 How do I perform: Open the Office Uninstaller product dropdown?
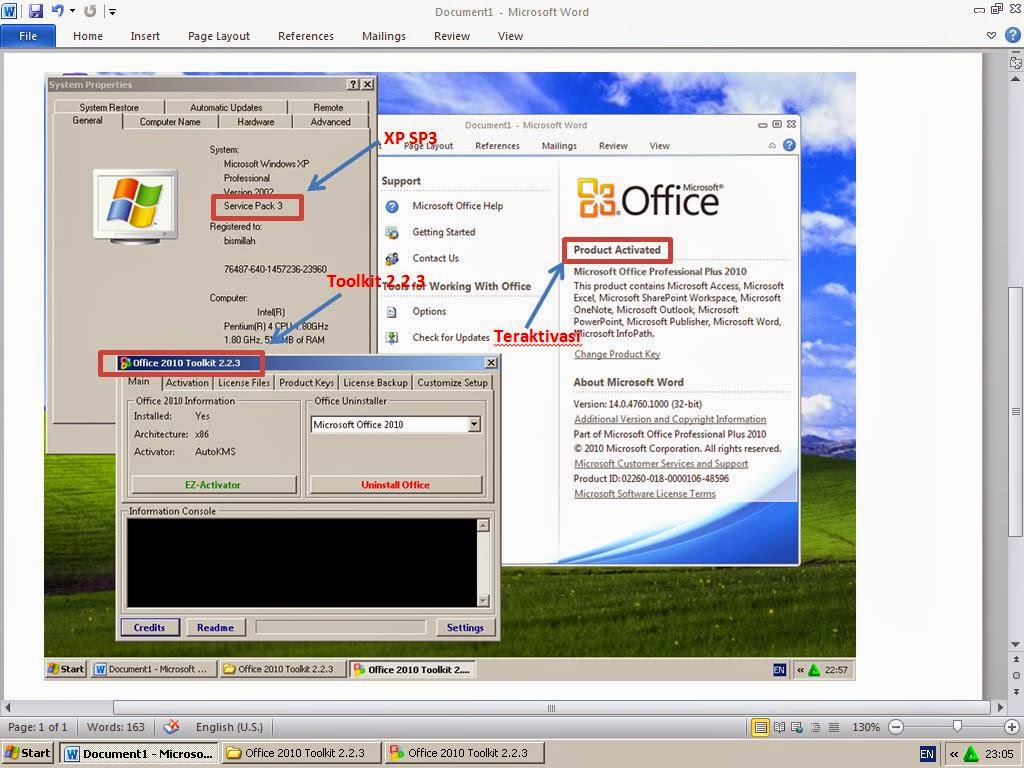pyautogui.click(x=473, y=424)
